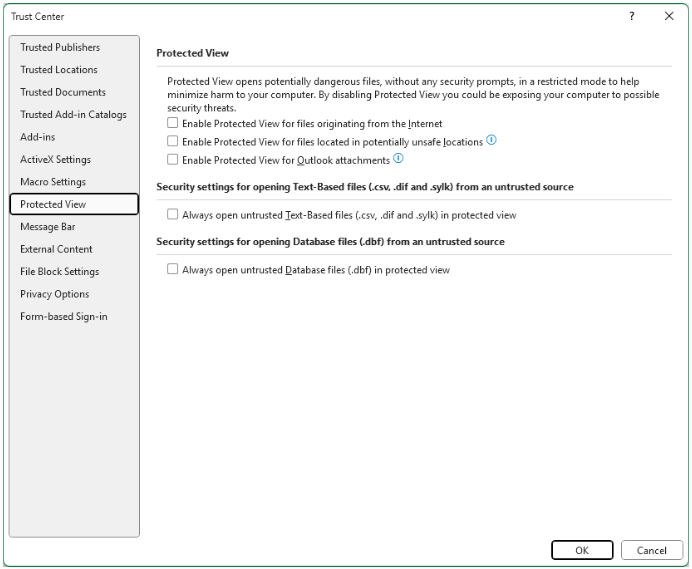Click info icon next to Outlook attachments
This screenshot has width=692, height=569.
398,159
